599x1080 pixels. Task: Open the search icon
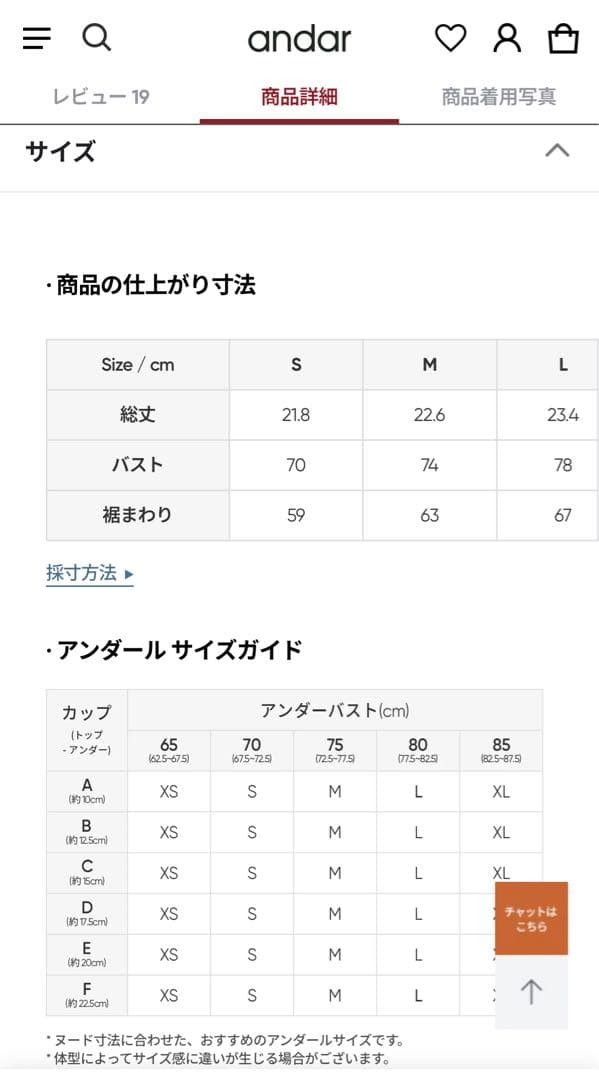[x=97, y=38]
